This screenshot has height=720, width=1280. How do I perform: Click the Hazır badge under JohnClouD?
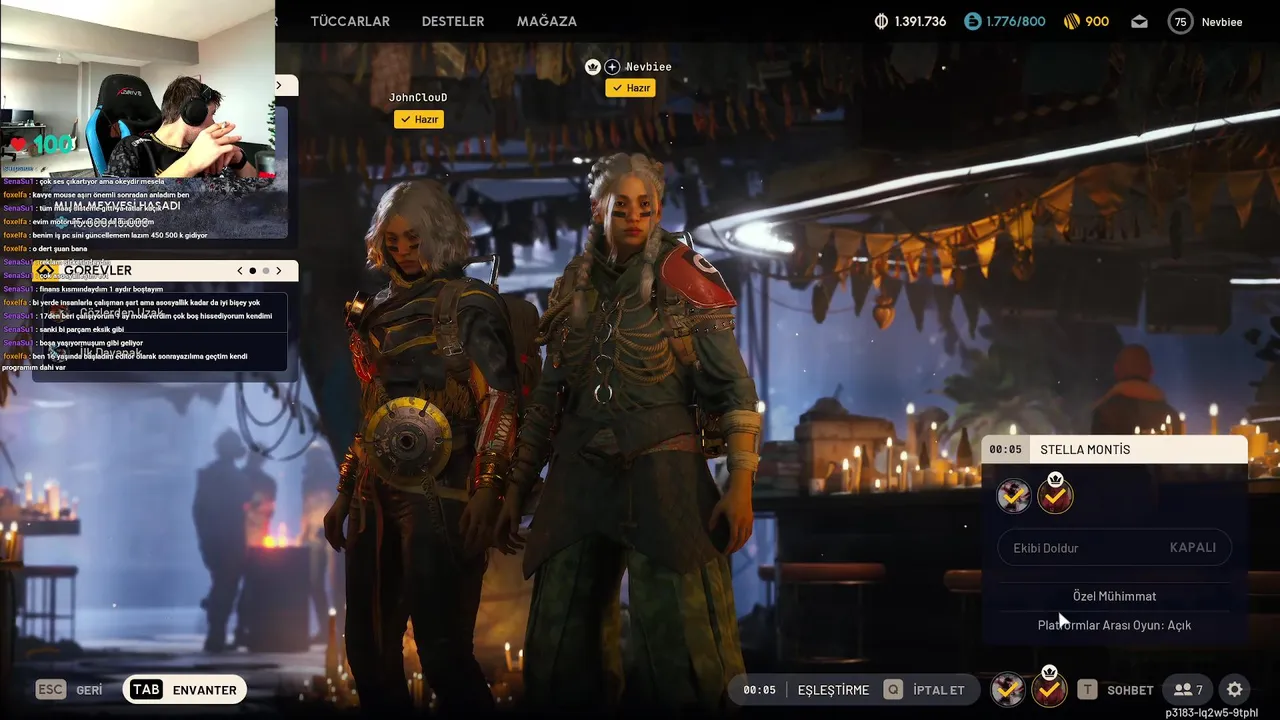(x=419, y=119)
